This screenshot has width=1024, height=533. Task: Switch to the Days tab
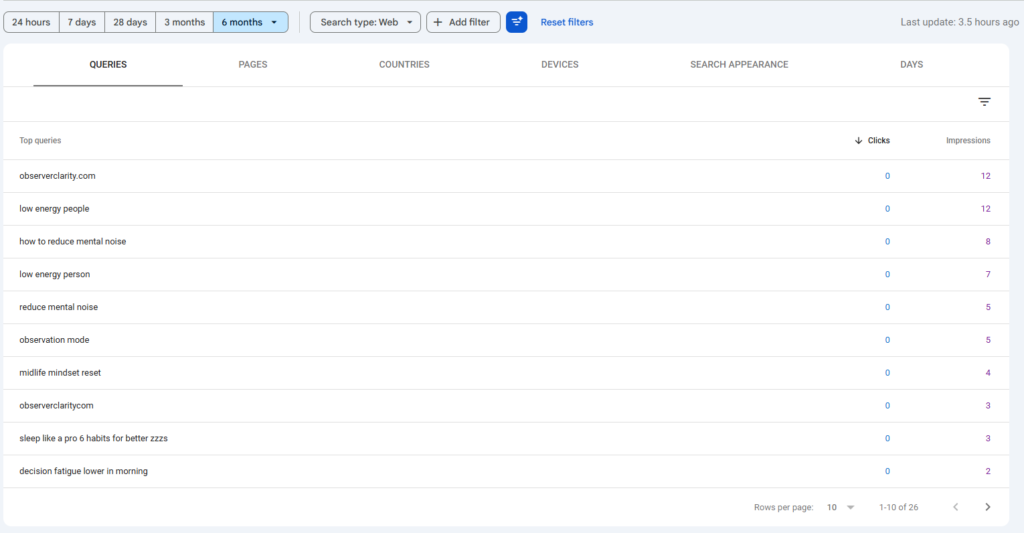(x=912, y=65)
